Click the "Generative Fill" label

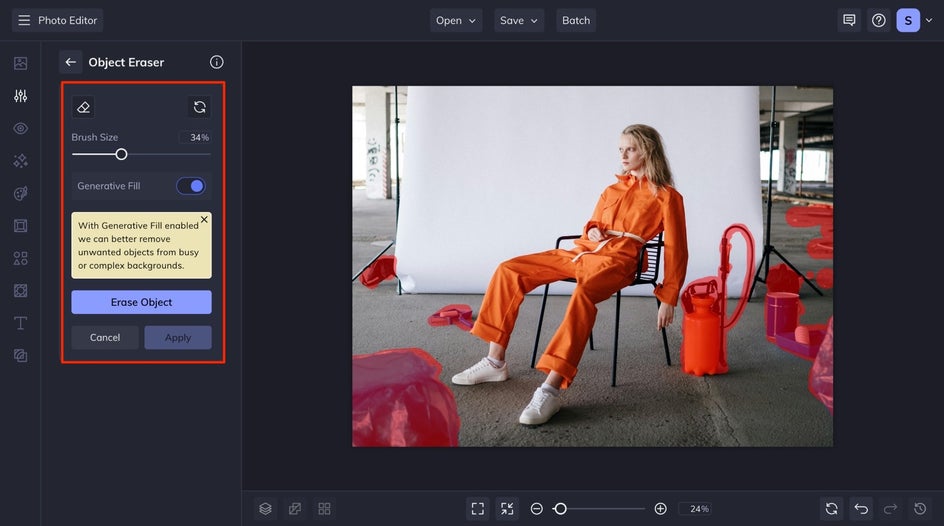(x=108, y=186)
